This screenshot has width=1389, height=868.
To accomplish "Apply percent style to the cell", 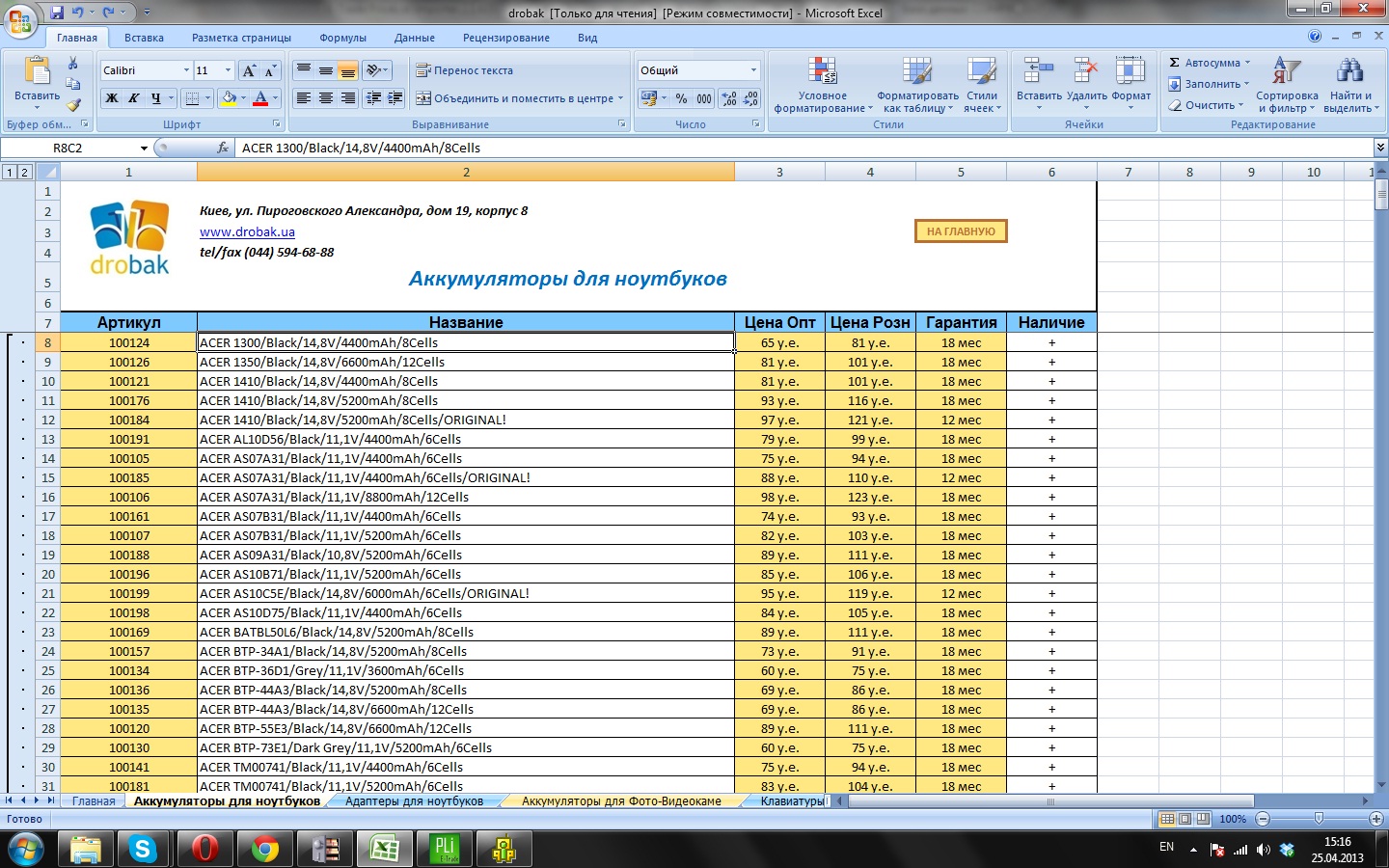I will click(682, 98).
